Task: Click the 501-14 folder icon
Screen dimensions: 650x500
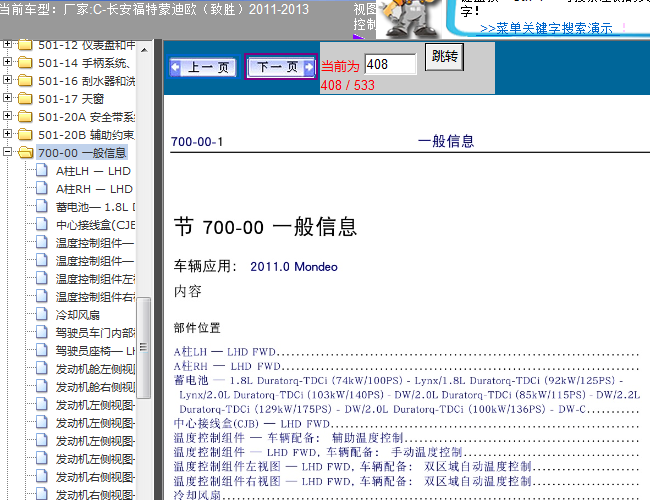Action: [25, 63]
